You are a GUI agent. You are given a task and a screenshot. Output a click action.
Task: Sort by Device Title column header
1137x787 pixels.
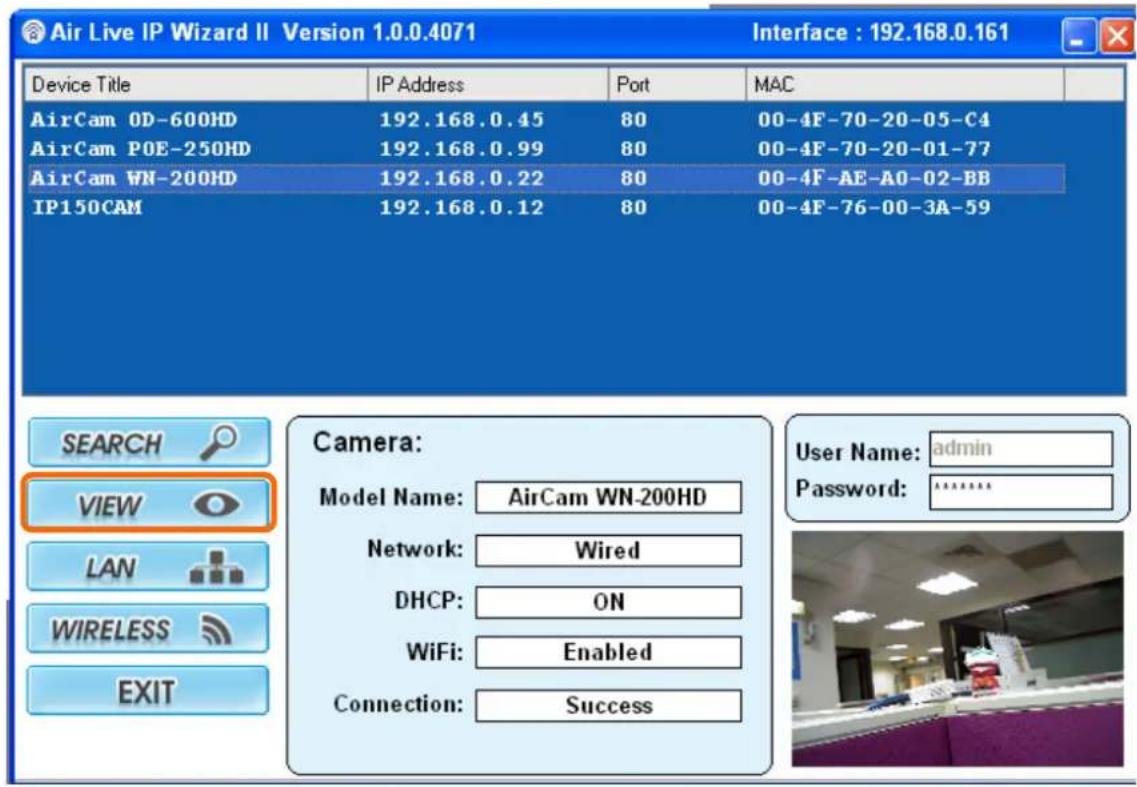click(x=196, y=85)
